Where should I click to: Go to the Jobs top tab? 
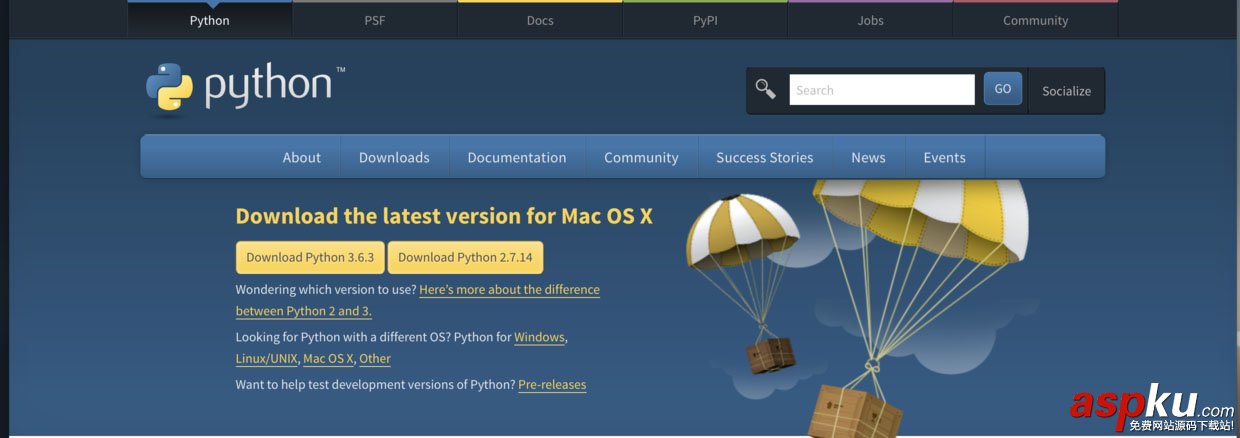pyautogui.click(x=870, y=20)
